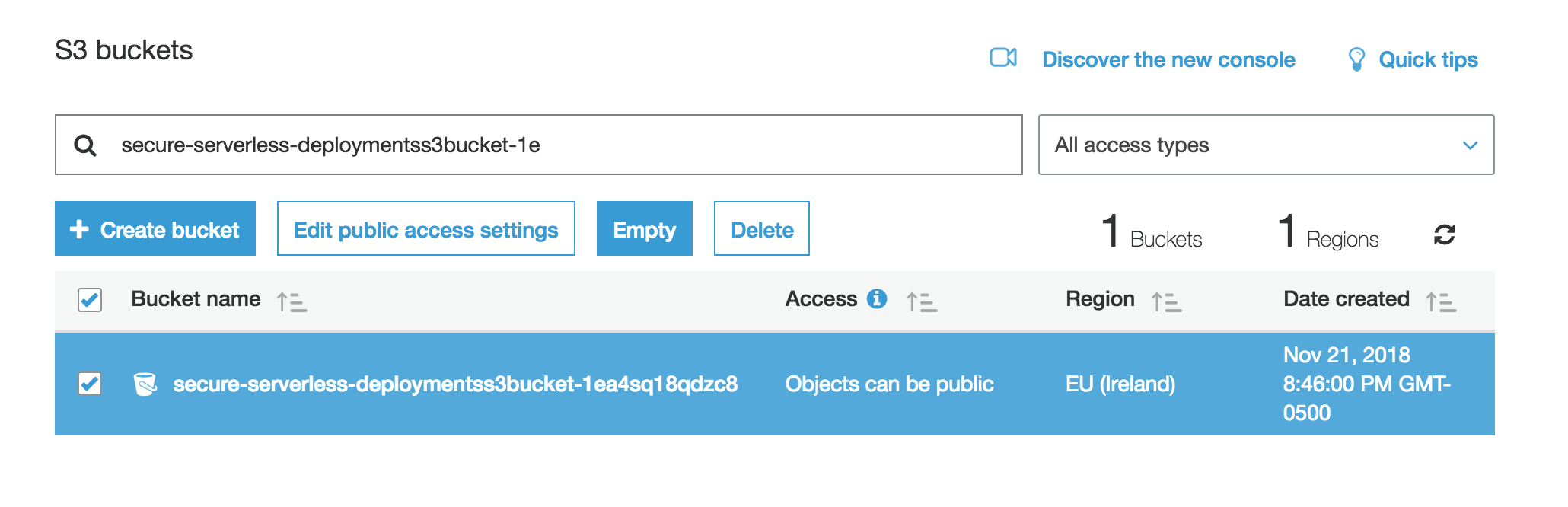Click the magnifying glass search icon
1568x507 pixels.
(x=85, y=145)
